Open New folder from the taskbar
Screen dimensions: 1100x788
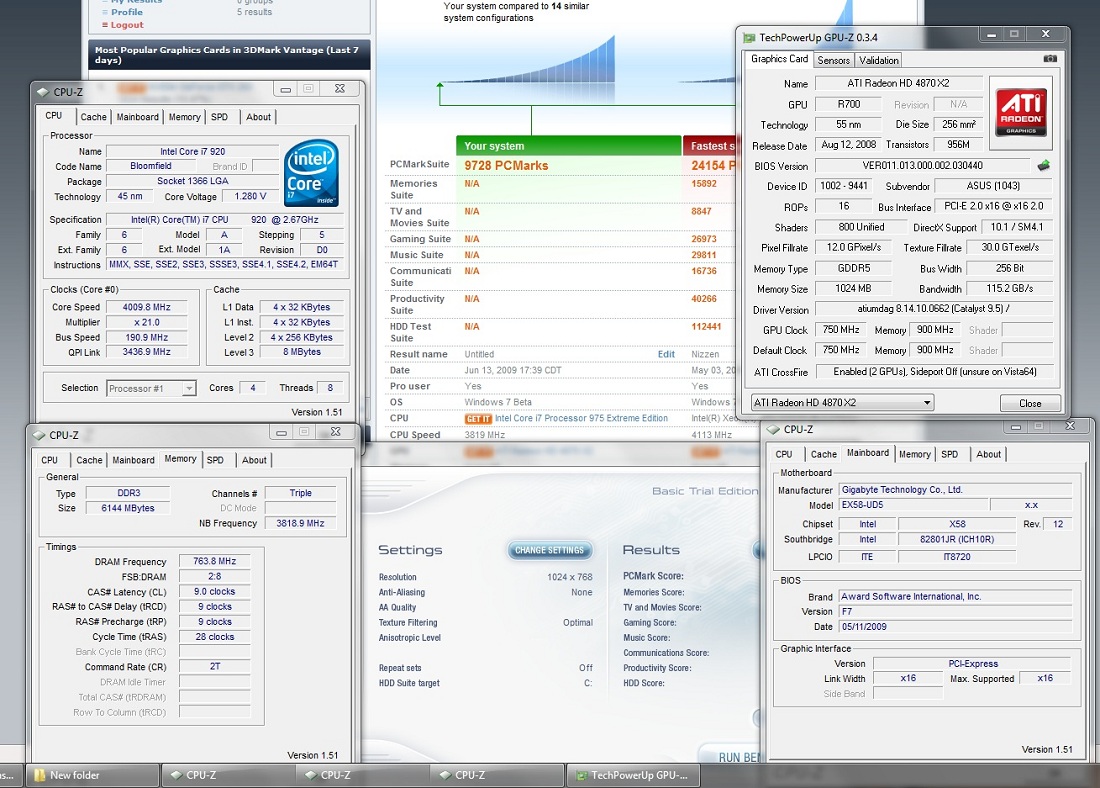click(x=92, y=775)
